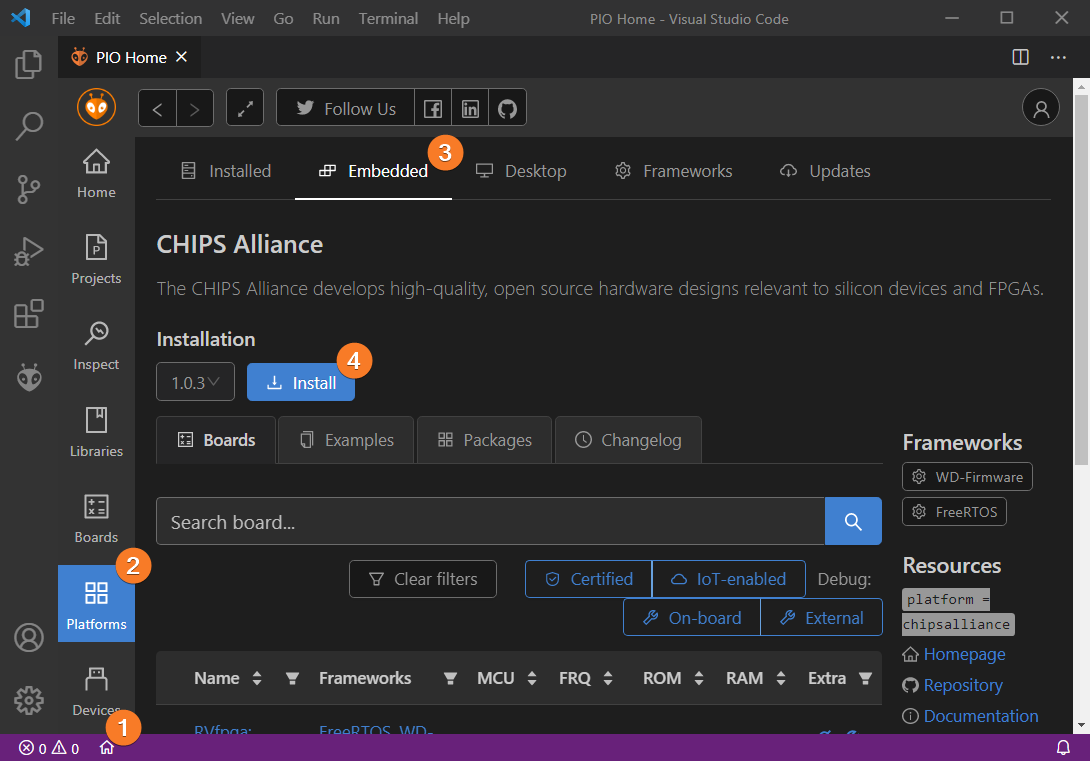1090x761 pixels.
Task: Click the search board magnifier button
Action: click(853, 521)
